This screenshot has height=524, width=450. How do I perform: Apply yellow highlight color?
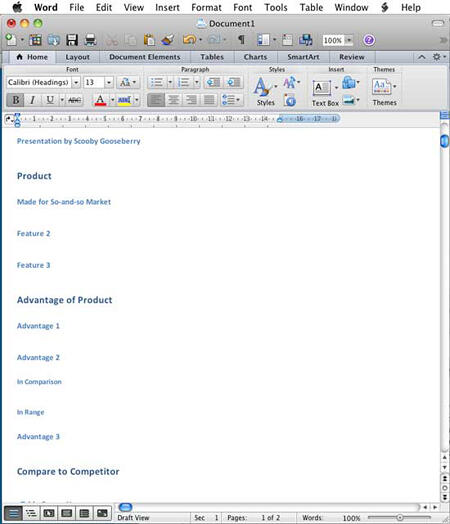(x=124, y=100)
